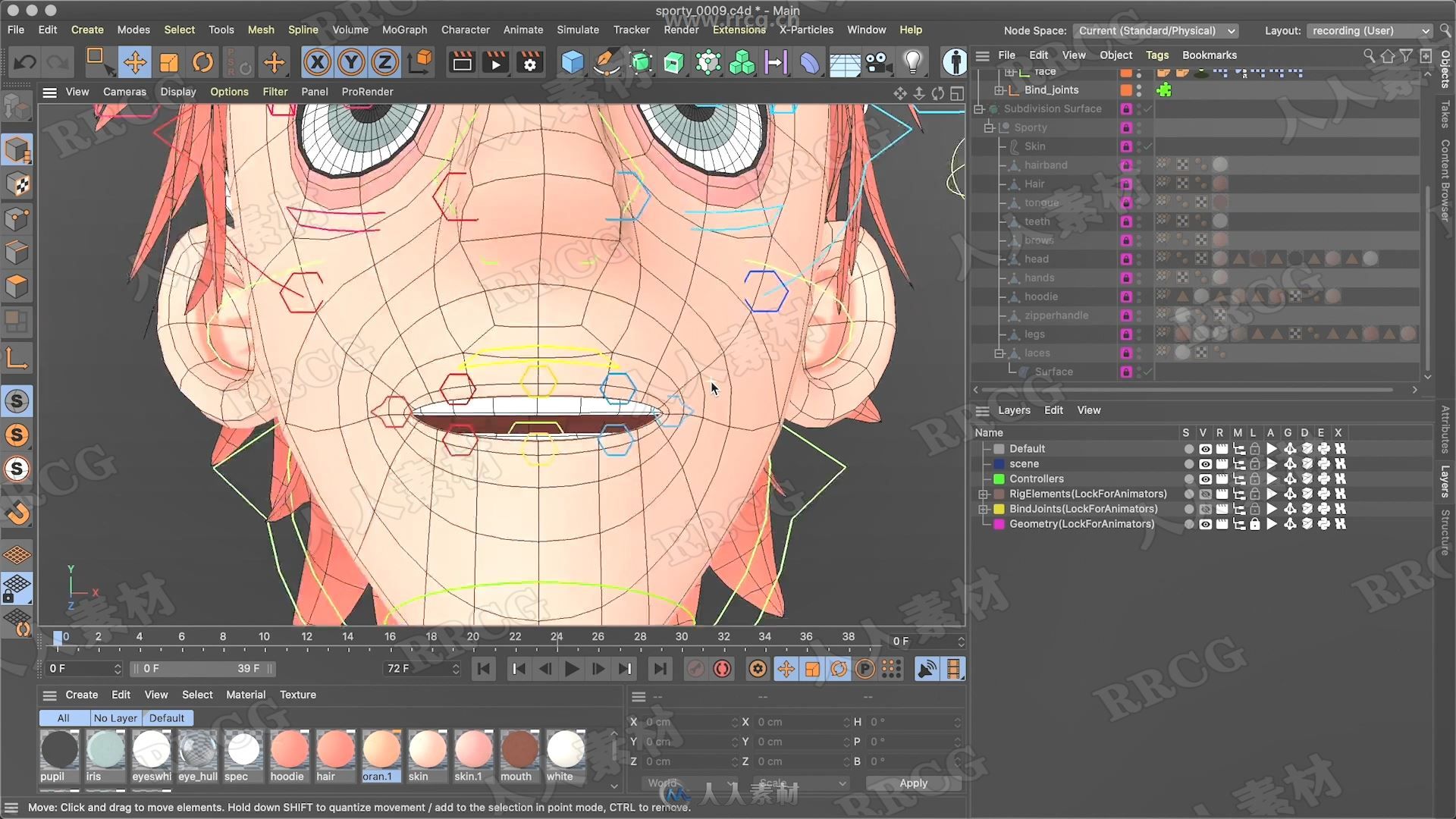Click Apply button in coordinates panel
The image size is (1456, 819).
tap(912, 782)
